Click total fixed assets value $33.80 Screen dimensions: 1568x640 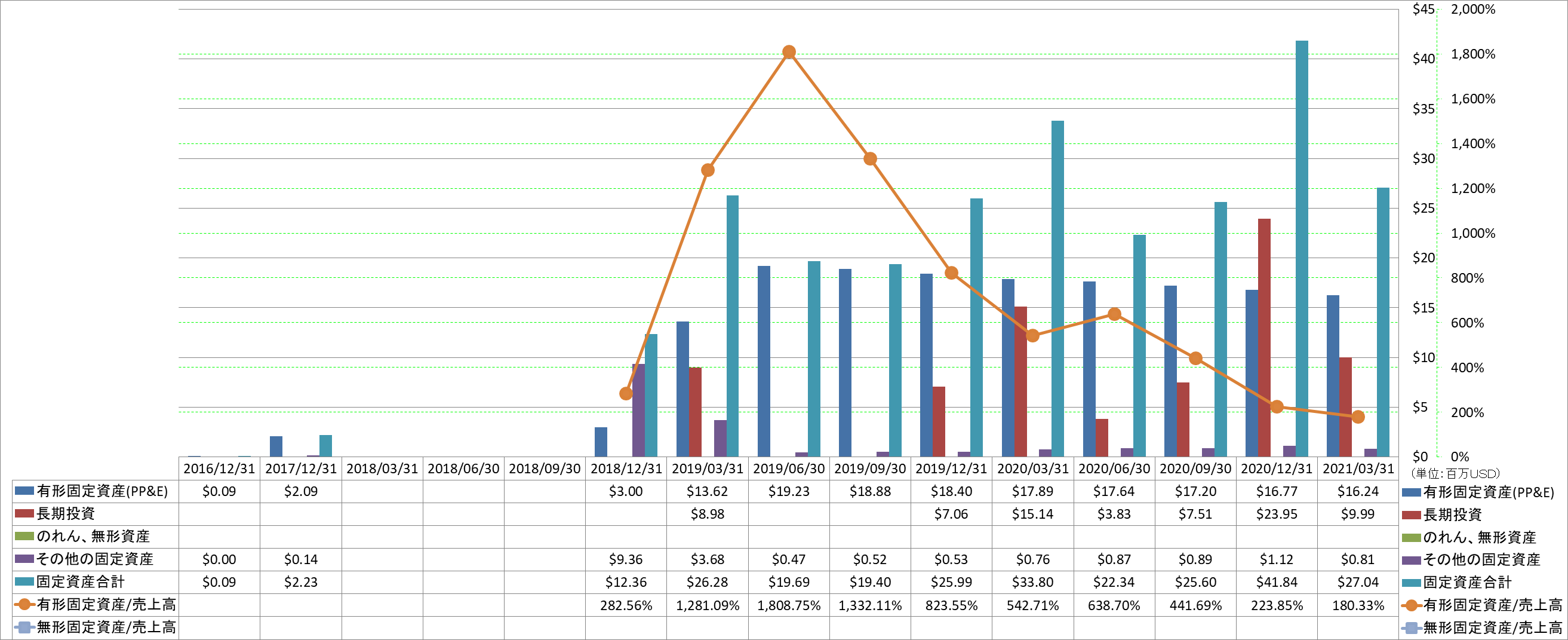pyautogui.click(x=1033, y=582)
